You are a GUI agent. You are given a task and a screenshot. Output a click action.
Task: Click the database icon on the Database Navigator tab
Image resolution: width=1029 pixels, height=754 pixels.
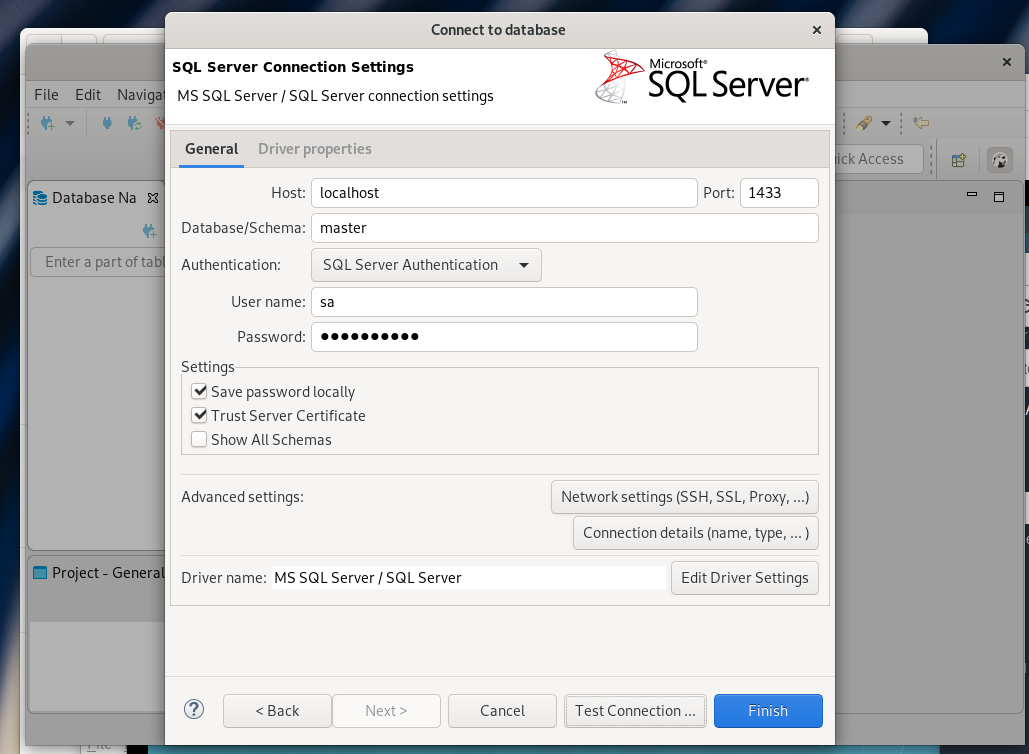point(40,198)
